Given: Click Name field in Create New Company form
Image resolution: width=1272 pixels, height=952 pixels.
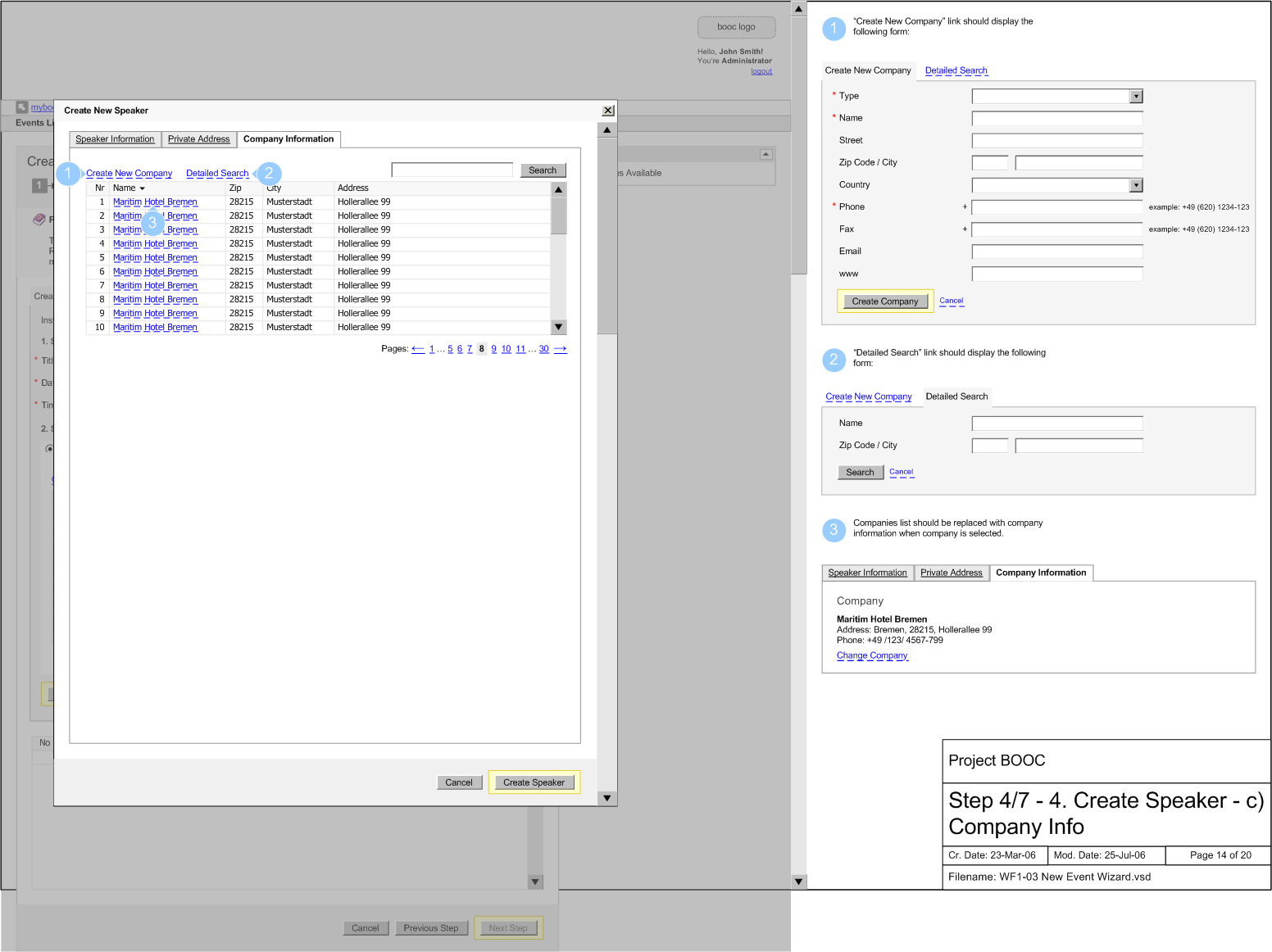Looking at the screenshot, I should [x=1057, y=118].
